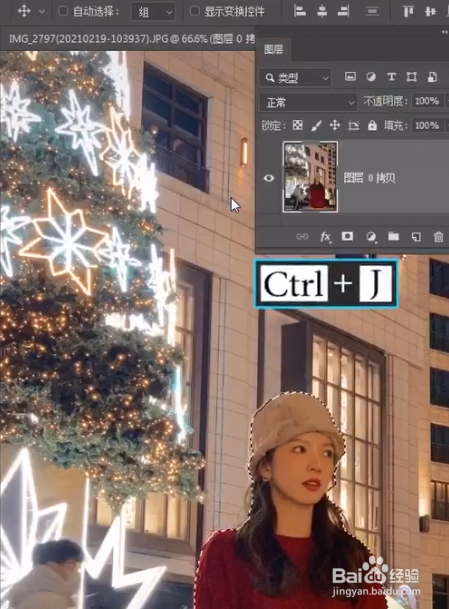449x609 pixels.
Task: Create a new layer
Action: click(416, 237)
